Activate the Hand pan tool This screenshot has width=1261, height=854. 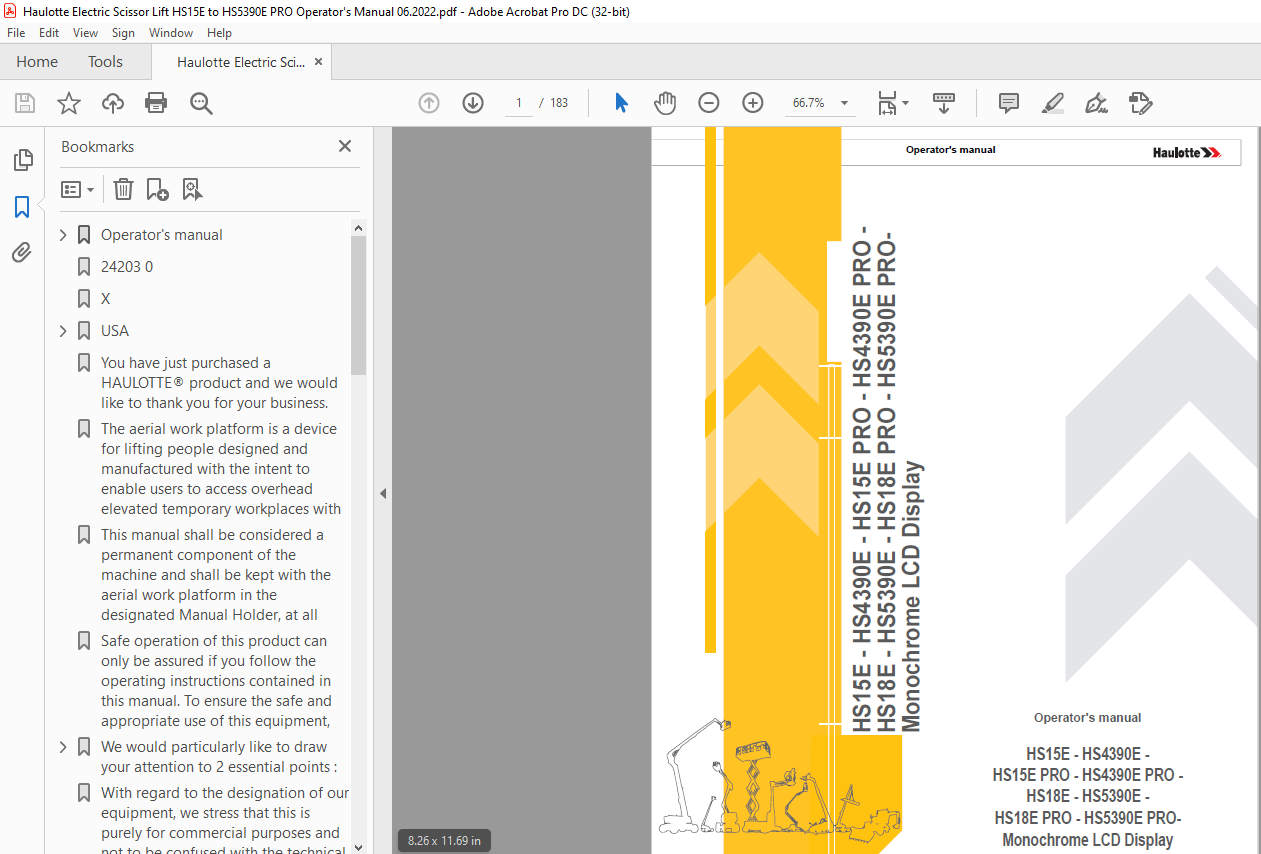click(x=665, y=103)
